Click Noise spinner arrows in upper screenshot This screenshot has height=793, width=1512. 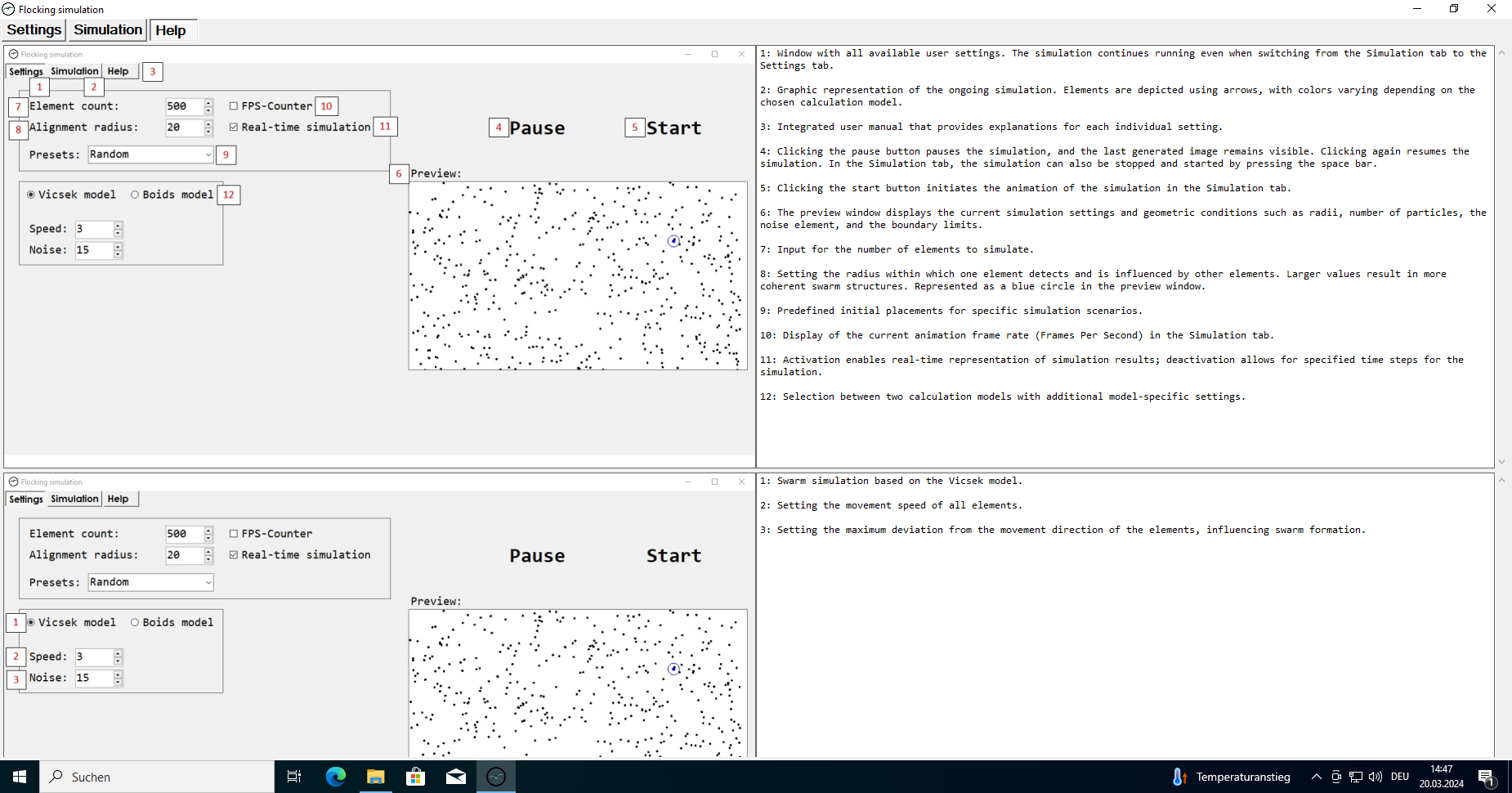click(119, 250)
